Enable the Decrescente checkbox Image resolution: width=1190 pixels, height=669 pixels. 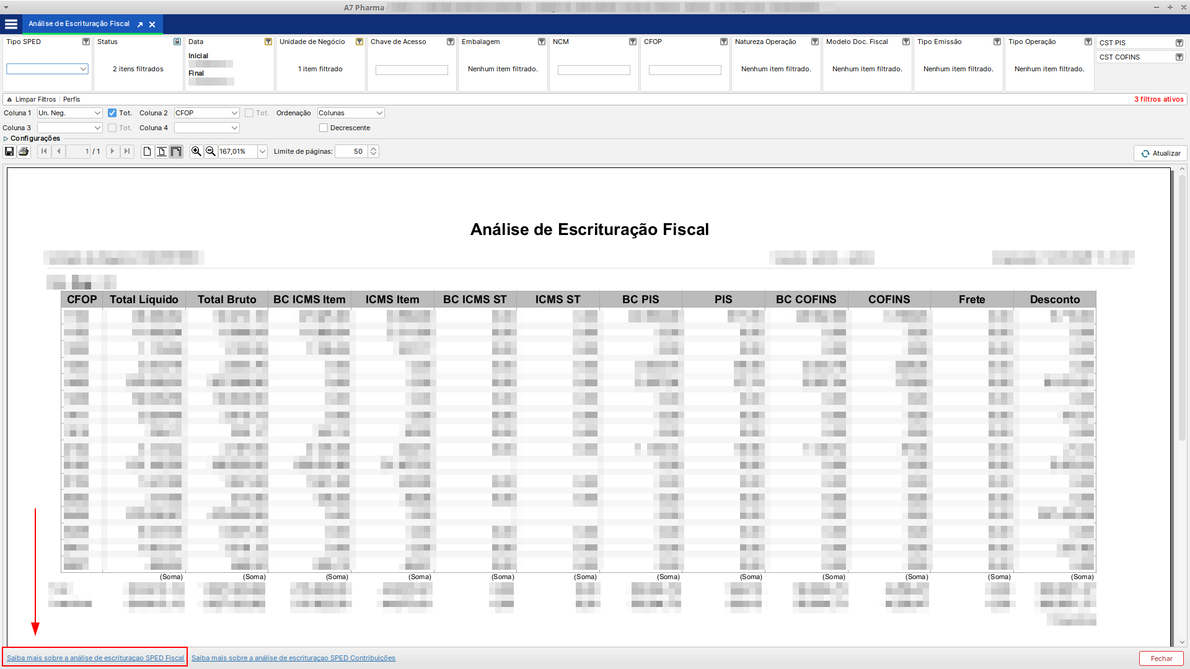(x=323, y=128)
